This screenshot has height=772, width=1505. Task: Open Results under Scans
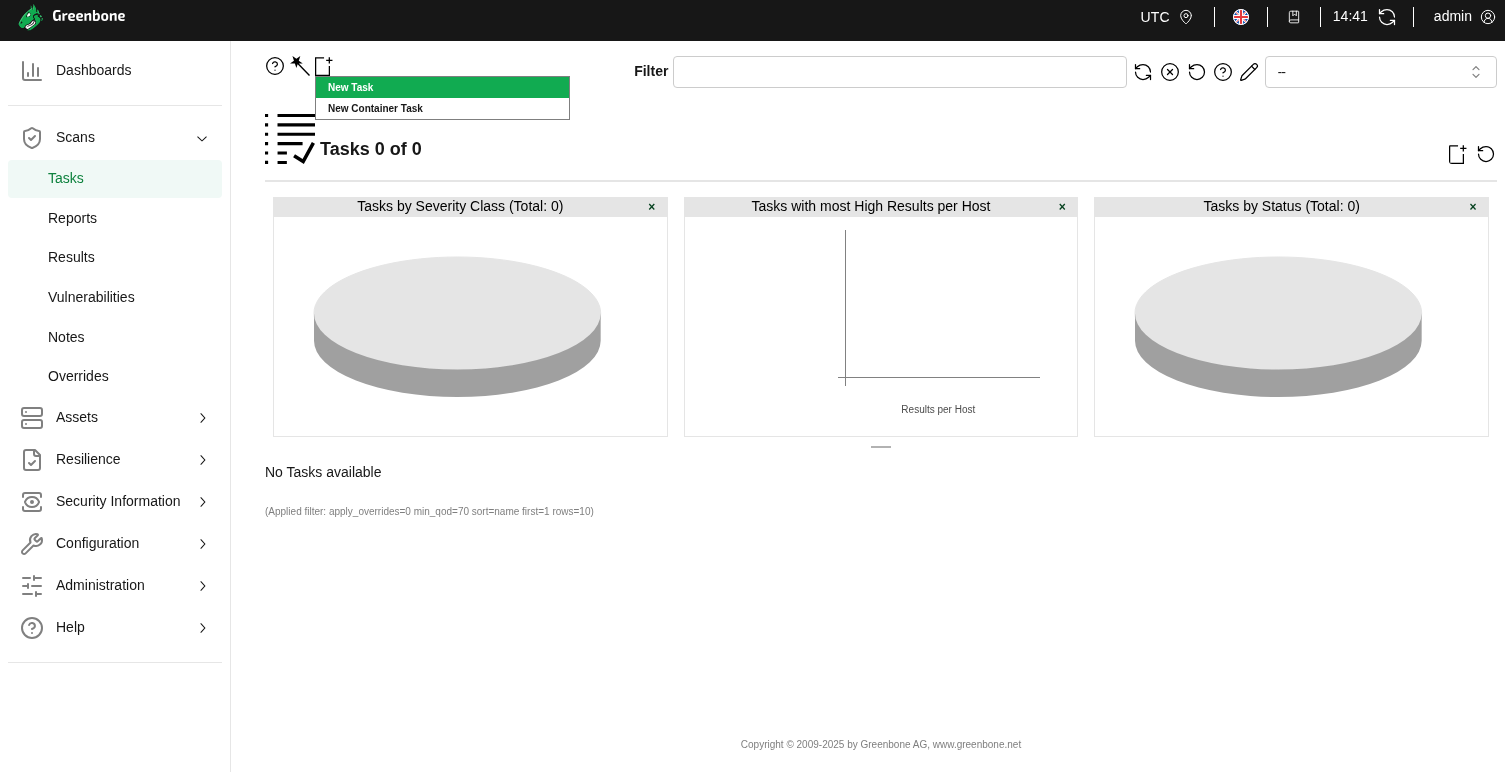point(115,257)
